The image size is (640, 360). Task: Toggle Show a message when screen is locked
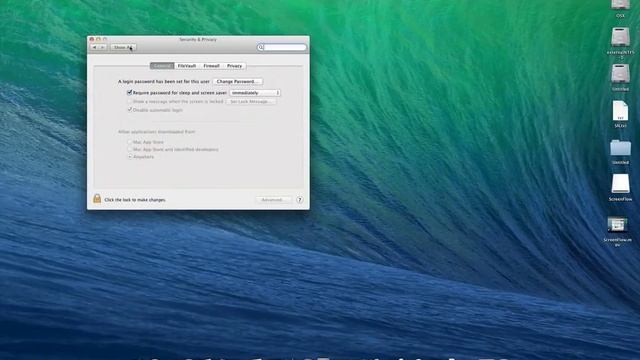click(x=129, y=101)
